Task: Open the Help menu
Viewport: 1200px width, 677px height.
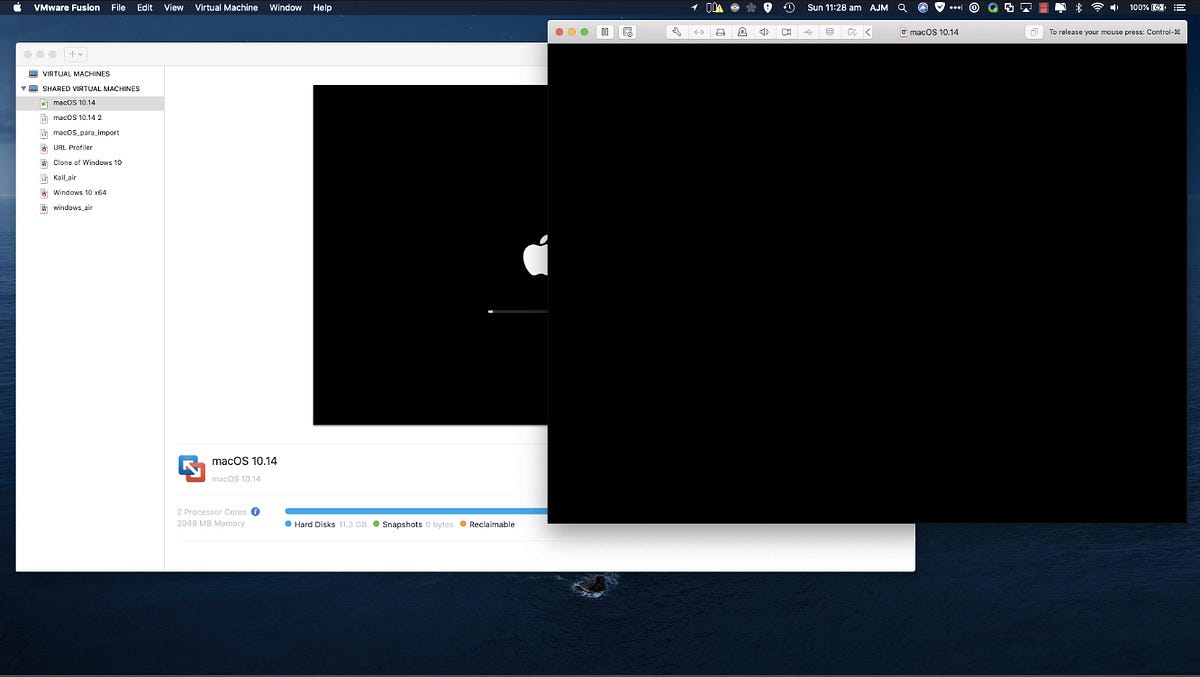Action: pyautogui.click(x=322, y=7)
